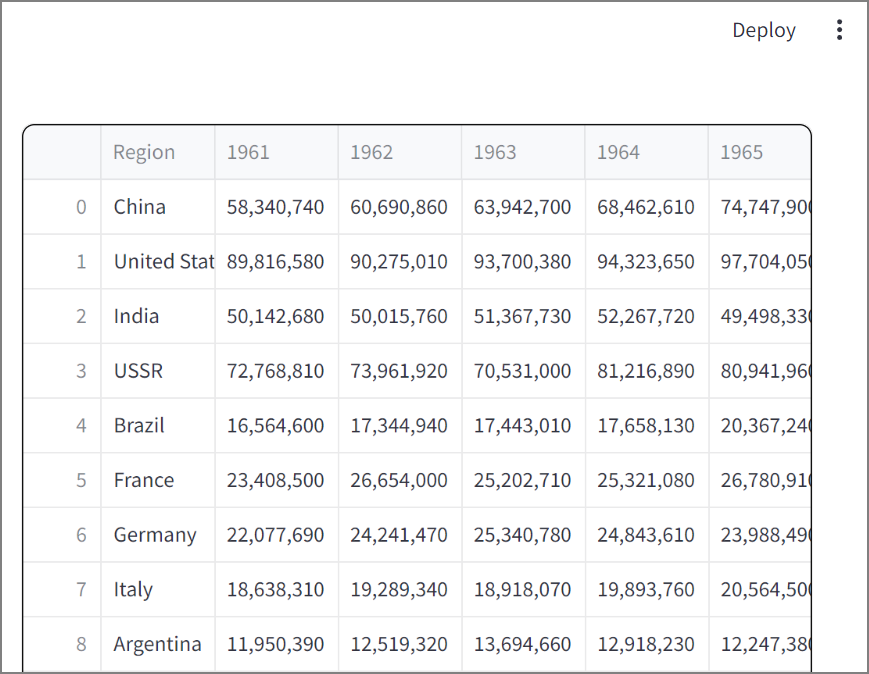Select cell 89,816,580 in United States row

(277, 262)
